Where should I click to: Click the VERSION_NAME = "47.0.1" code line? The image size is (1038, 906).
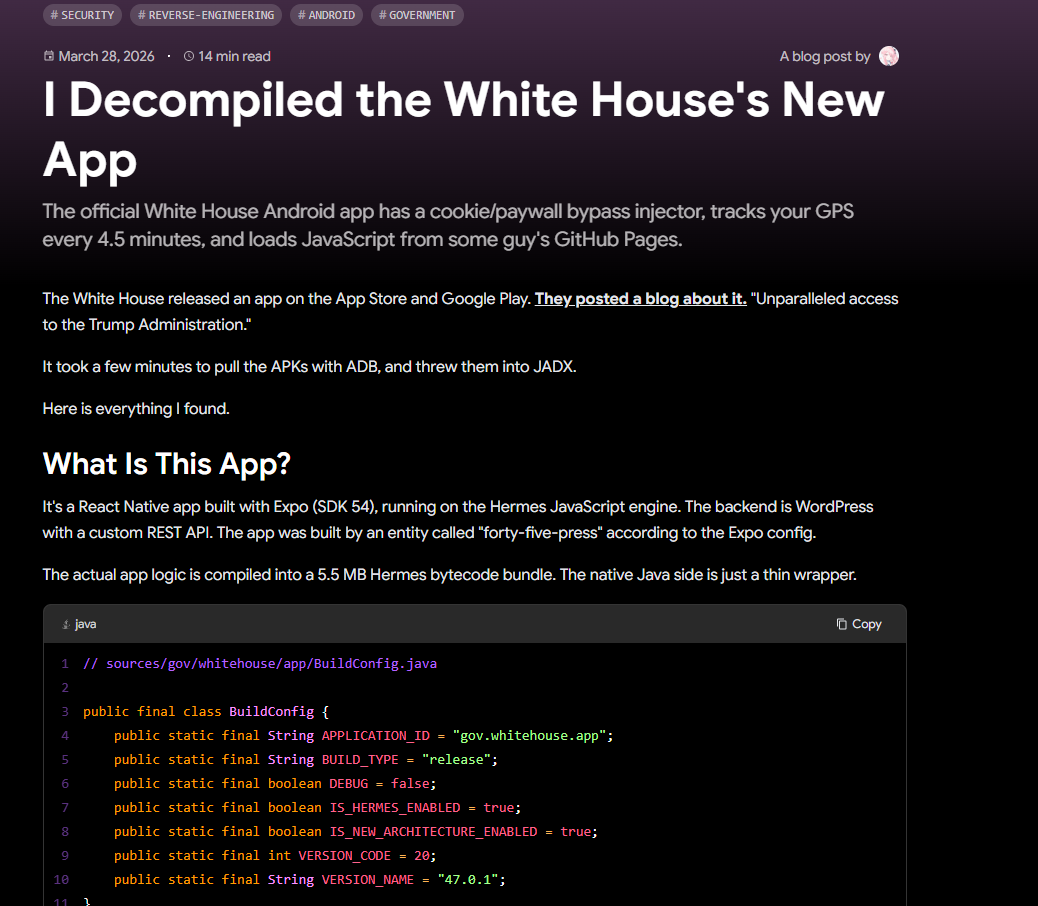pyautogui.click(x=310, y=880)
